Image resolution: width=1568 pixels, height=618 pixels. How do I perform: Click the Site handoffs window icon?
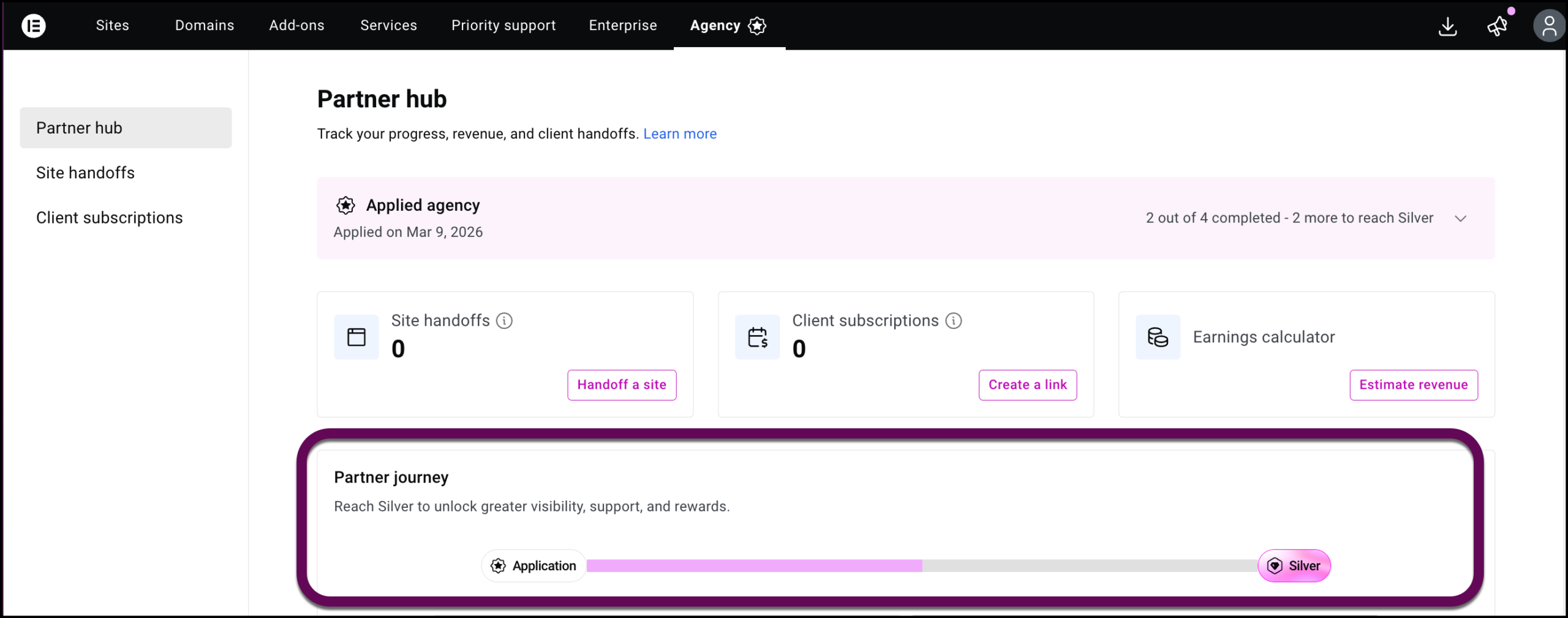tap(356, 337)
